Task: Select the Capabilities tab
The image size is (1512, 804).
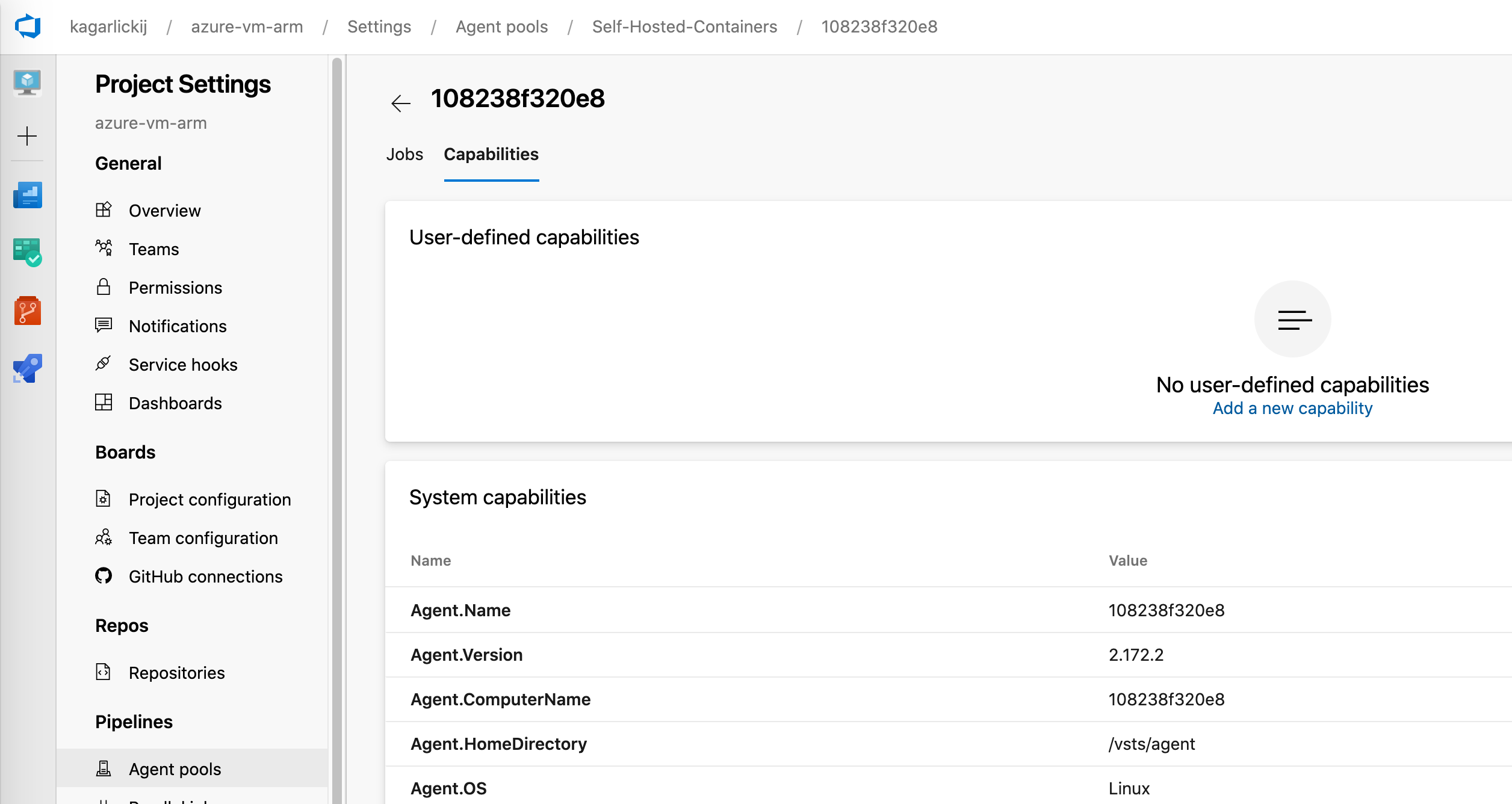Action: tap(491, 155)
